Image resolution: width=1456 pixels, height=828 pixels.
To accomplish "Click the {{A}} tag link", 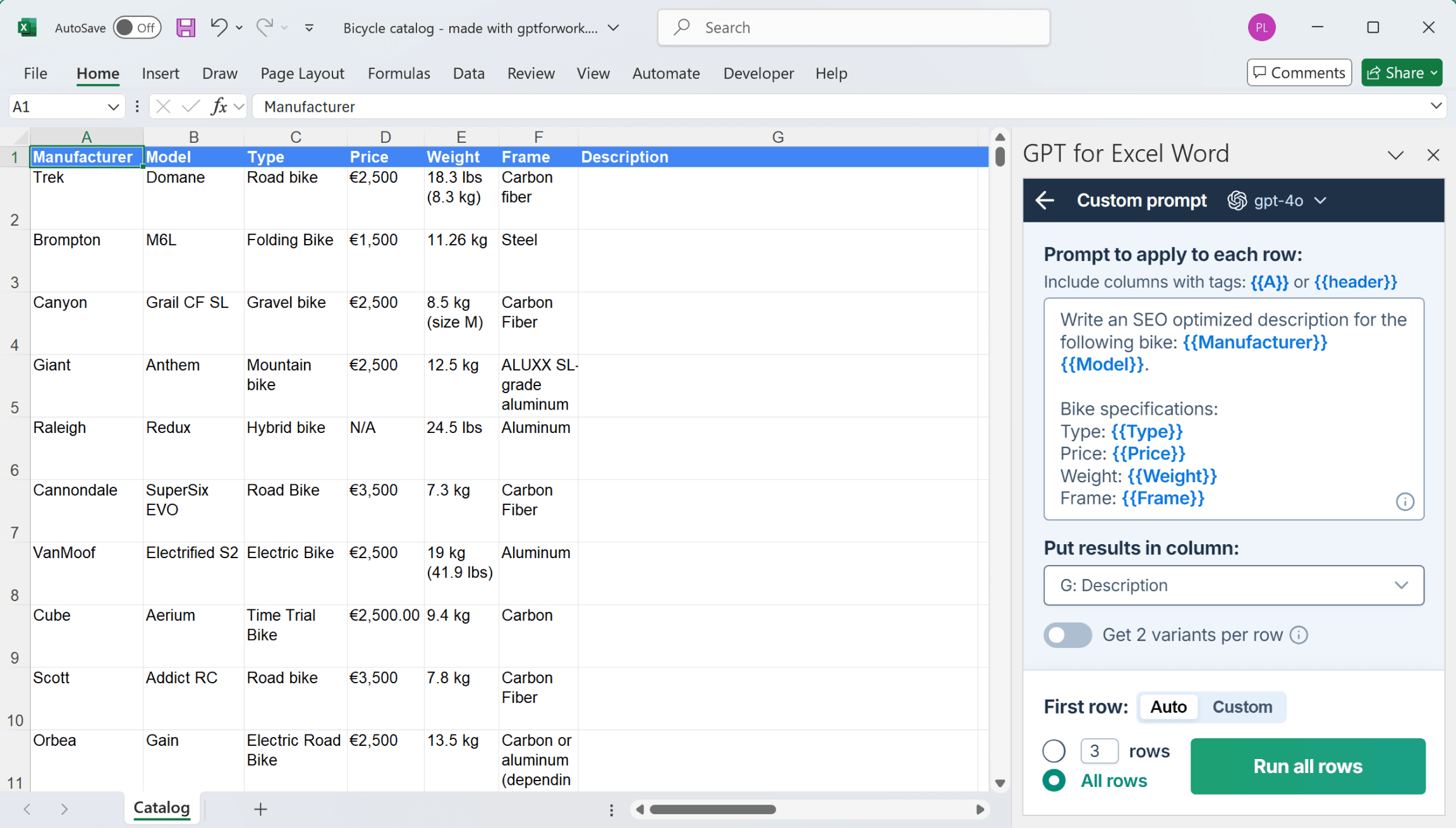I will tap(1269, 282).
